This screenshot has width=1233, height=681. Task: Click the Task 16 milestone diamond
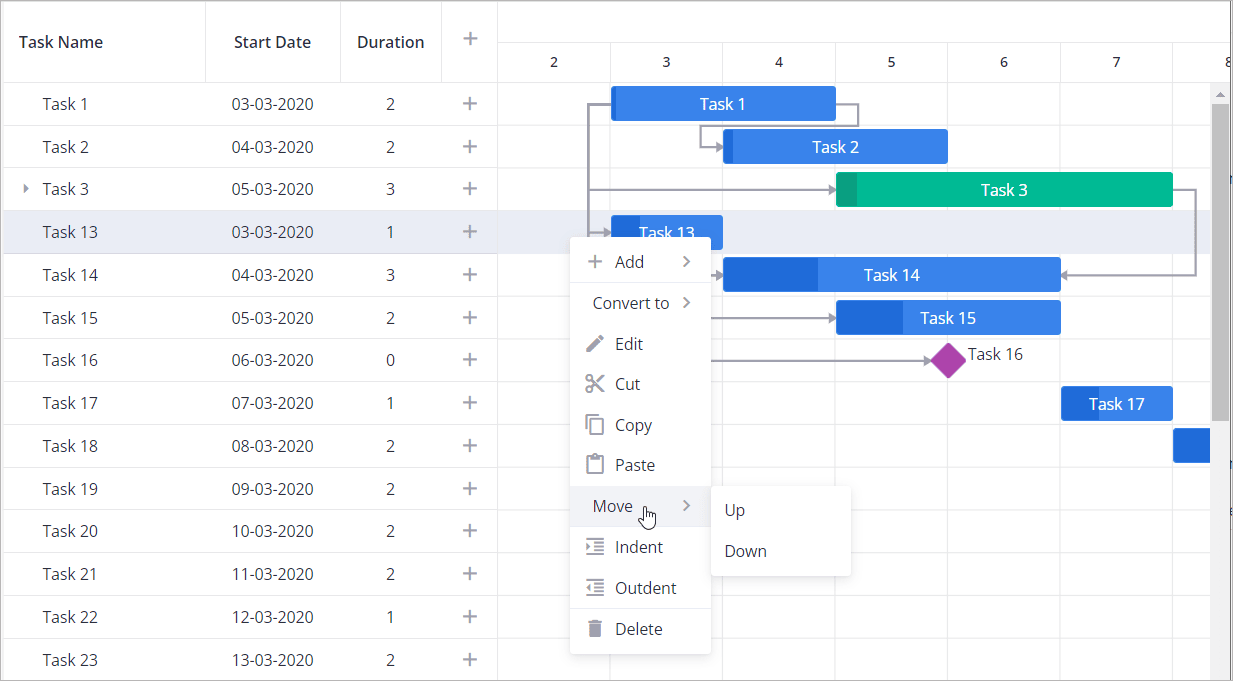coord(948,360)
